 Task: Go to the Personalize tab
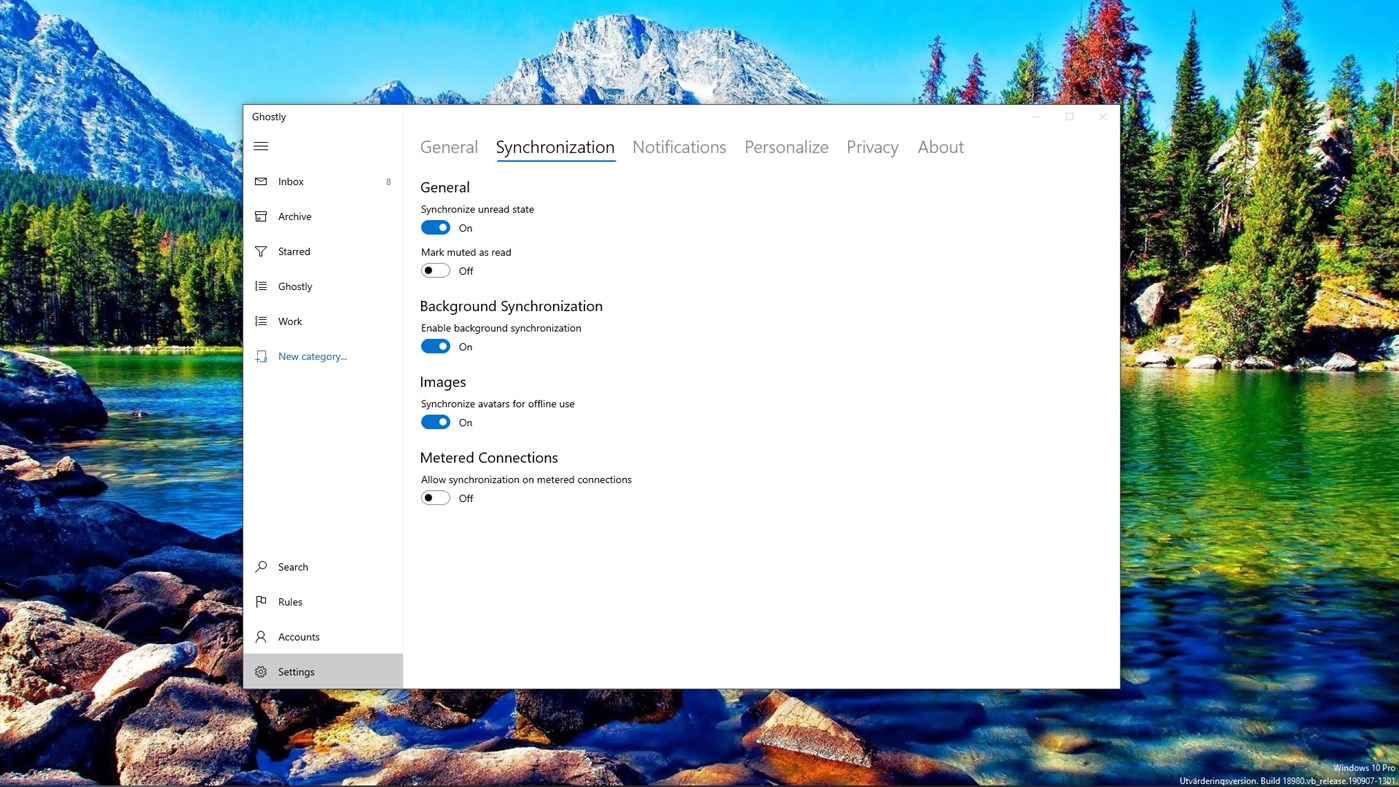click(x=786, y=147)
